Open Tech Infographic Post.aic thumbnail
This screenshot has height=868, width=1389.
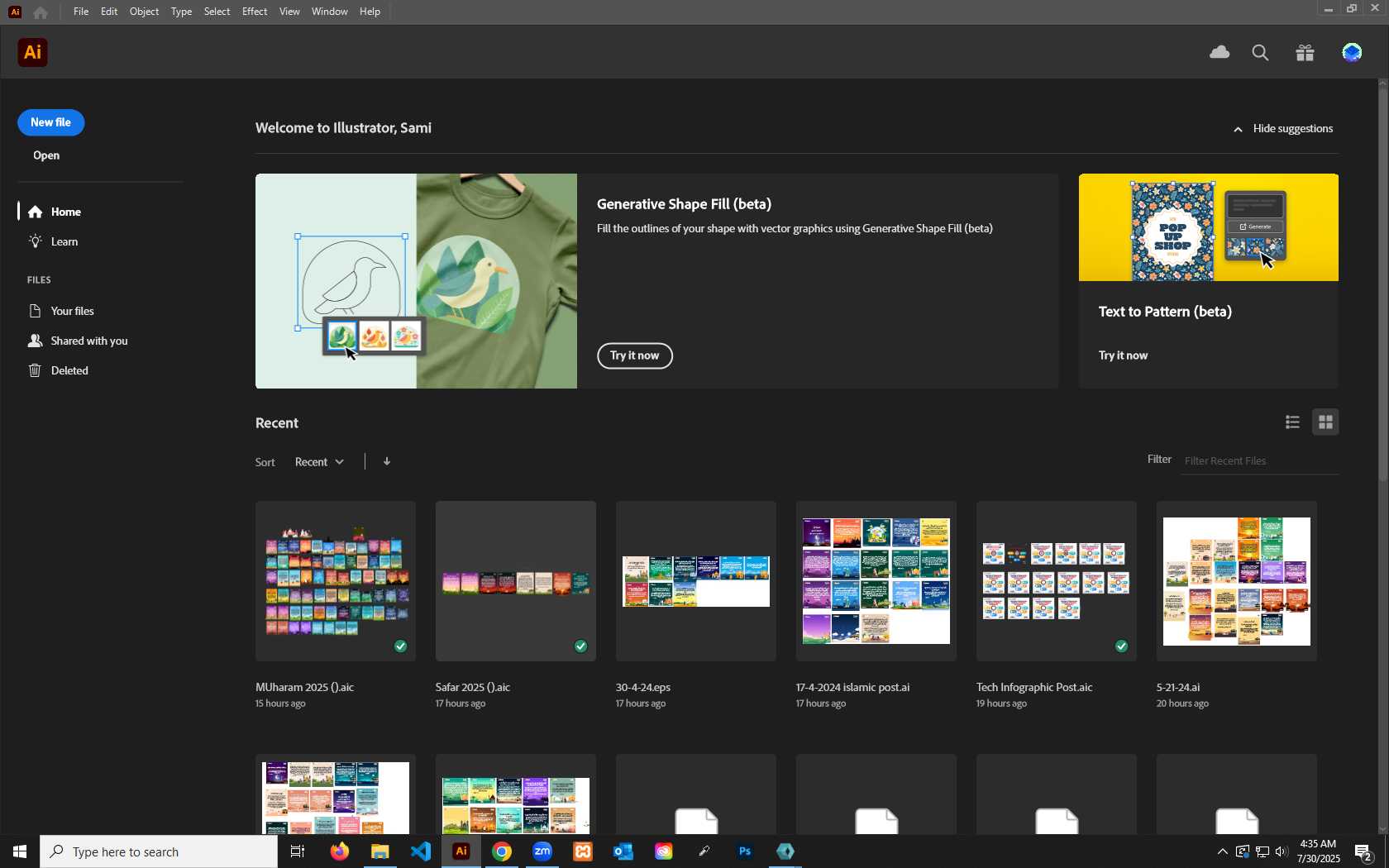point(1057,580)
